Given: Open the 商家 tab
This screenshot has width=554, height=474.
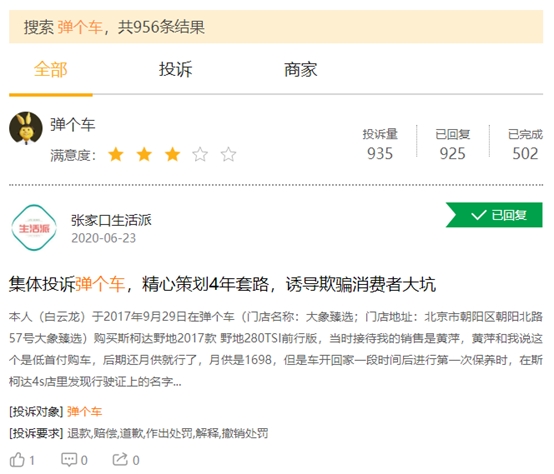Looking at the screenshot, I should [x=301, y=69].
